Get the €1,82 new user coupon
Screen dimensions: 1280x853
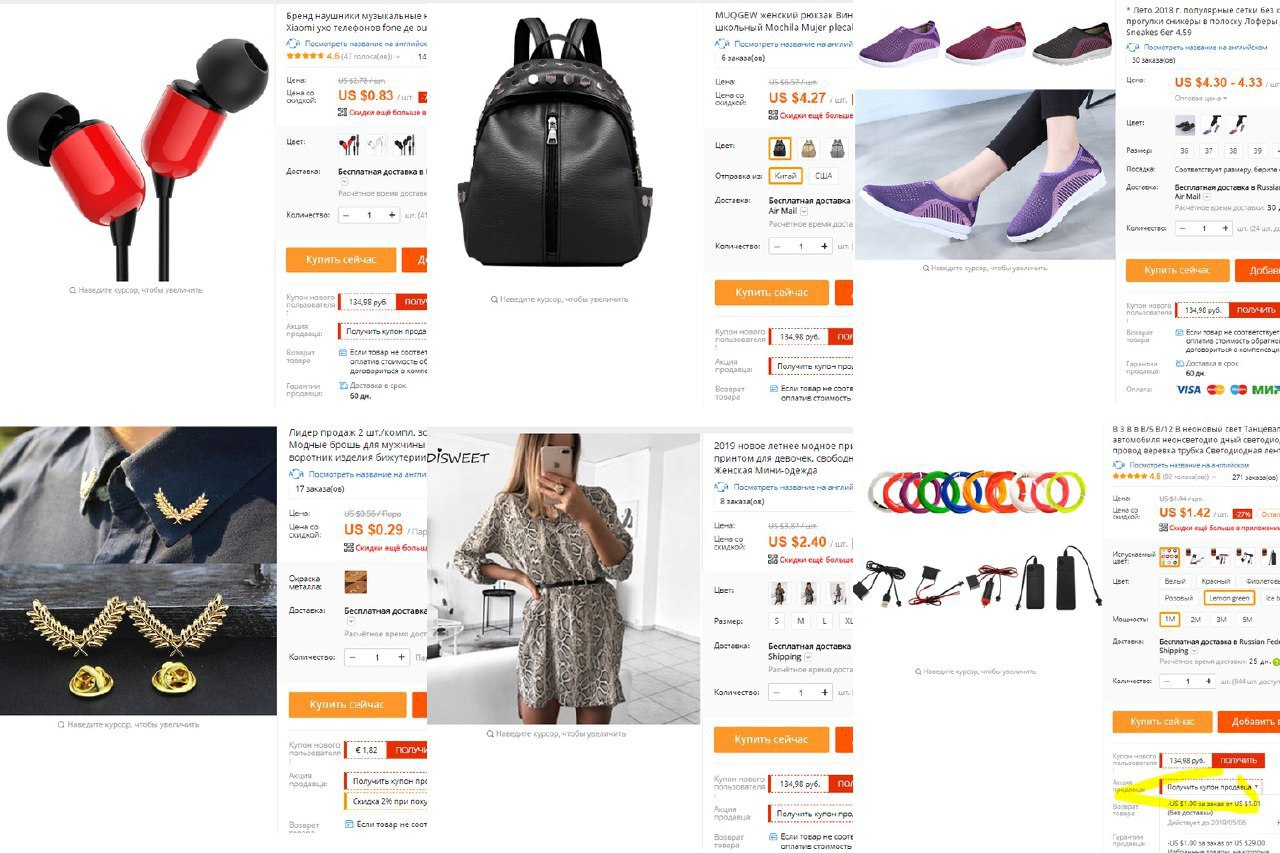[408, 750]
